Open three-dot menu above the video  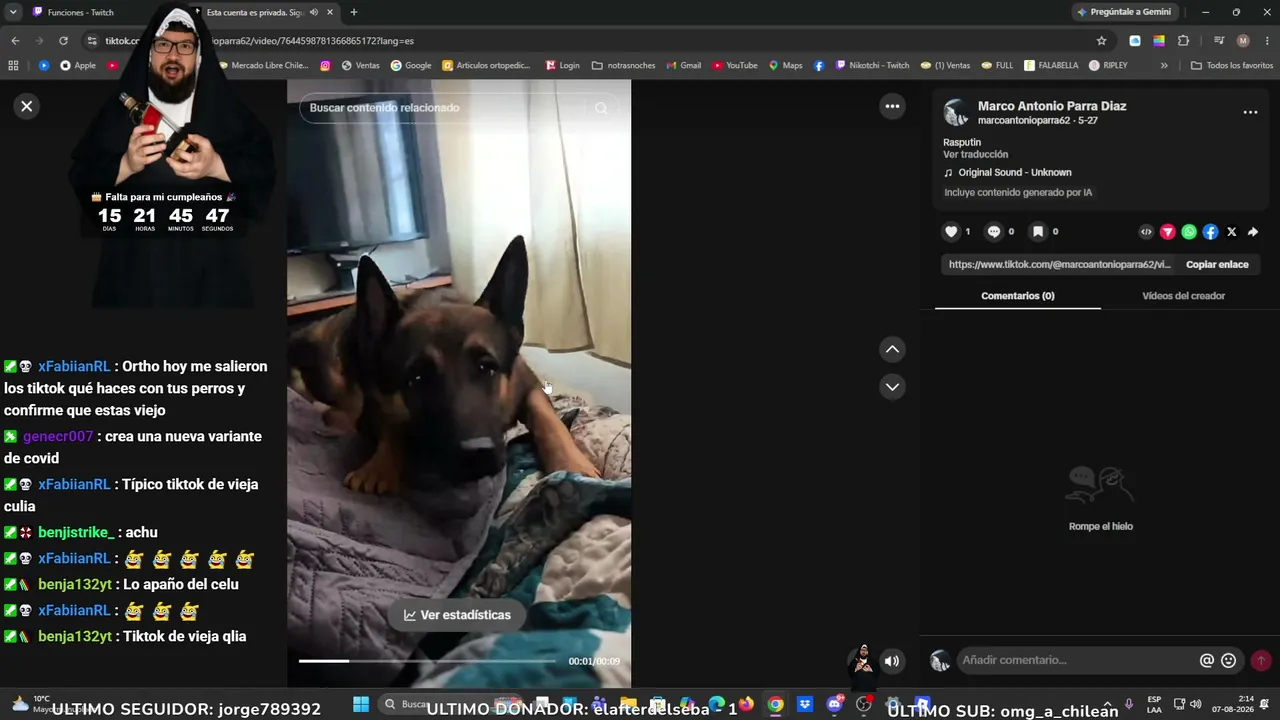click(892, 107)
